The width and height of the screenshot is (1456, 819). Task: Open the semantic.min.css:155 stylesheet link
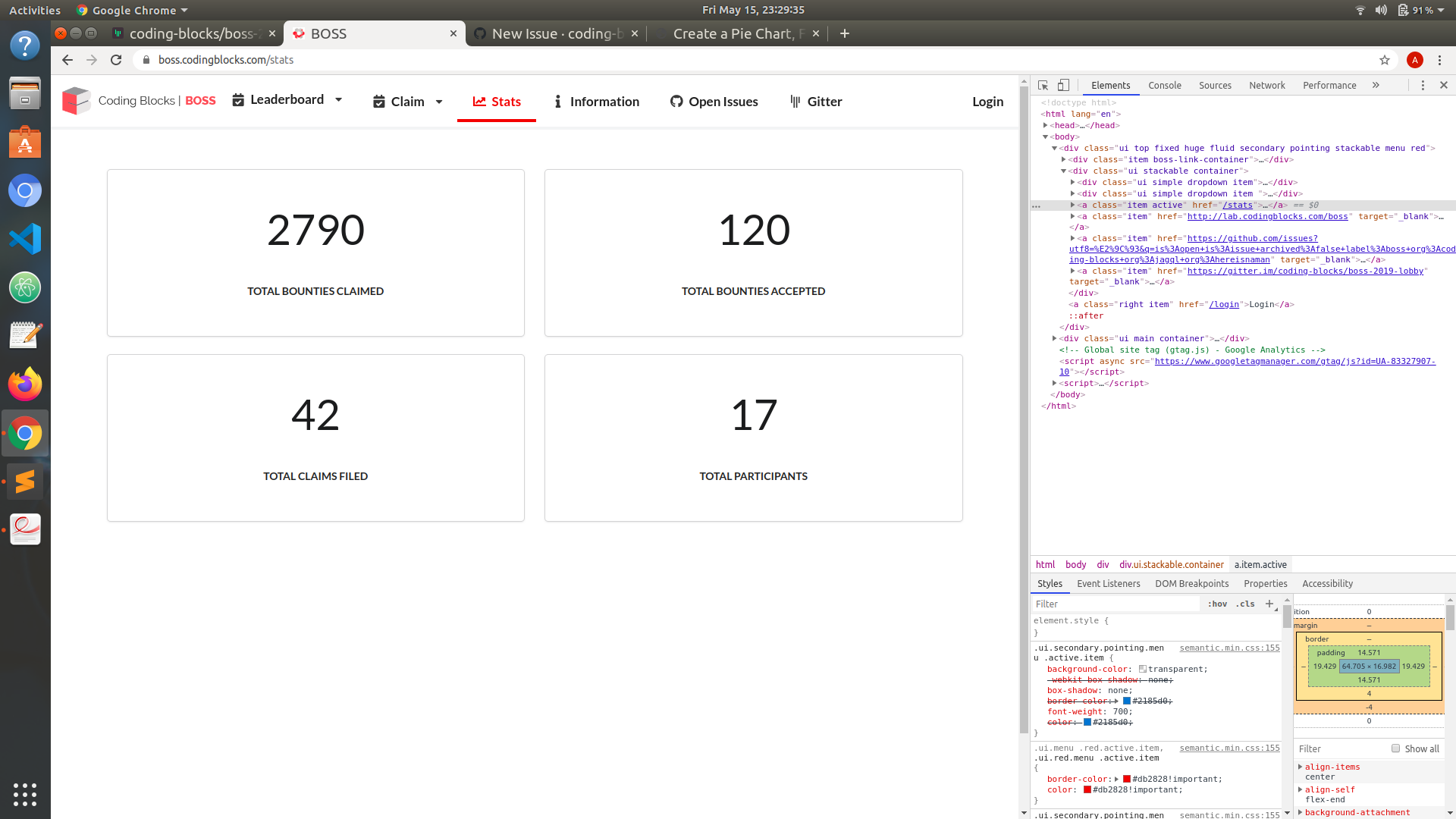pos(1229,648)
